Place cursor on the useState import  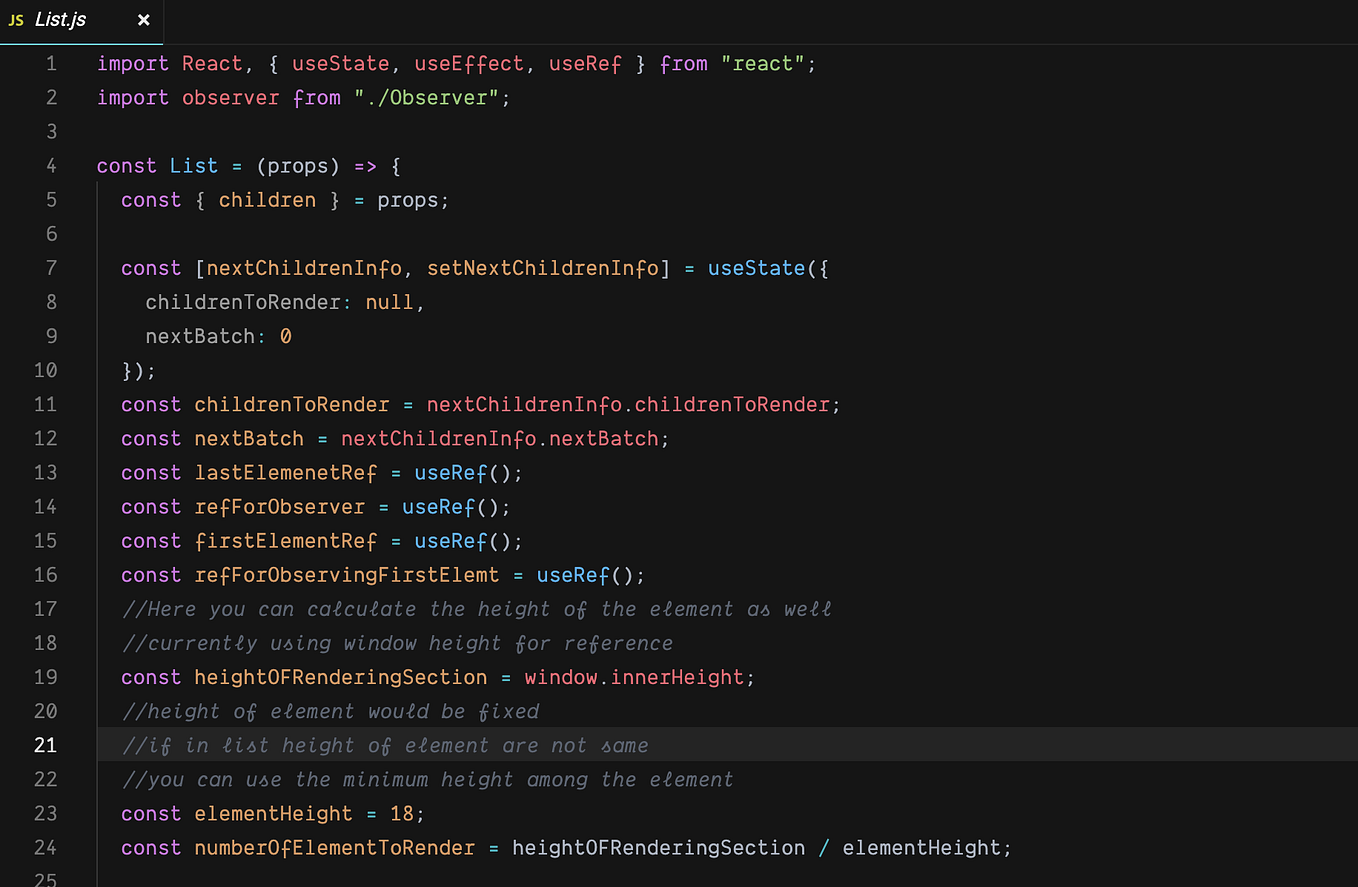tap(340, 63)
